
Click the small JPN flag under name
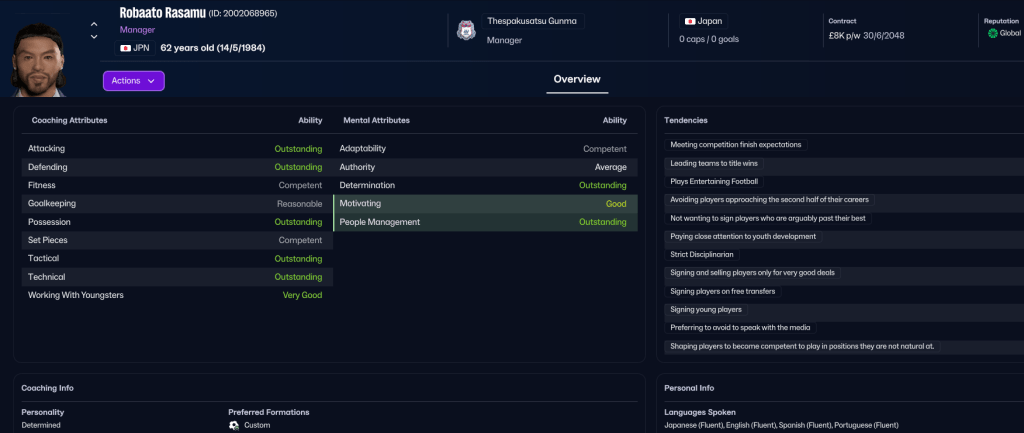click(126, 48)
